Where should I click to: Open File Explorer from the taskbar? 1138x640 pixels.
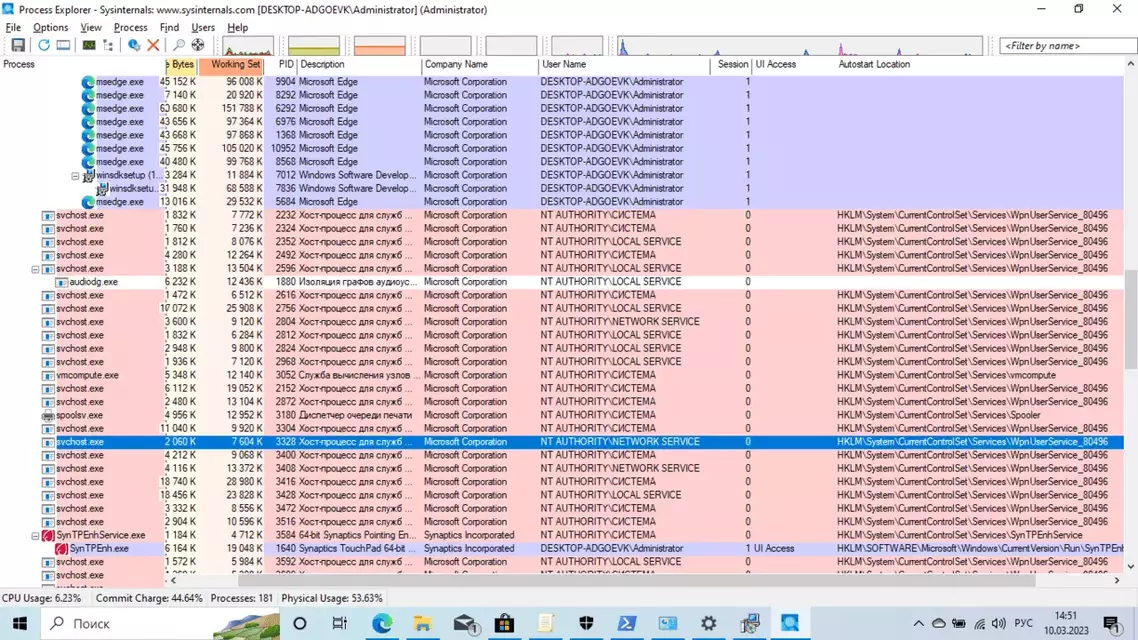pos(422,623)
